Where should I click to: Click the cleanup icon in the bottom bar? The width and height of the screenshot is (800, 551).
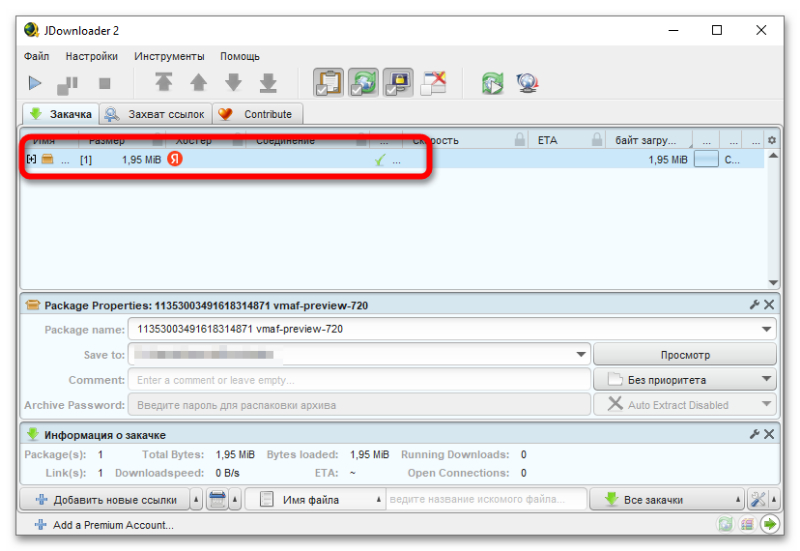(217, 499)
